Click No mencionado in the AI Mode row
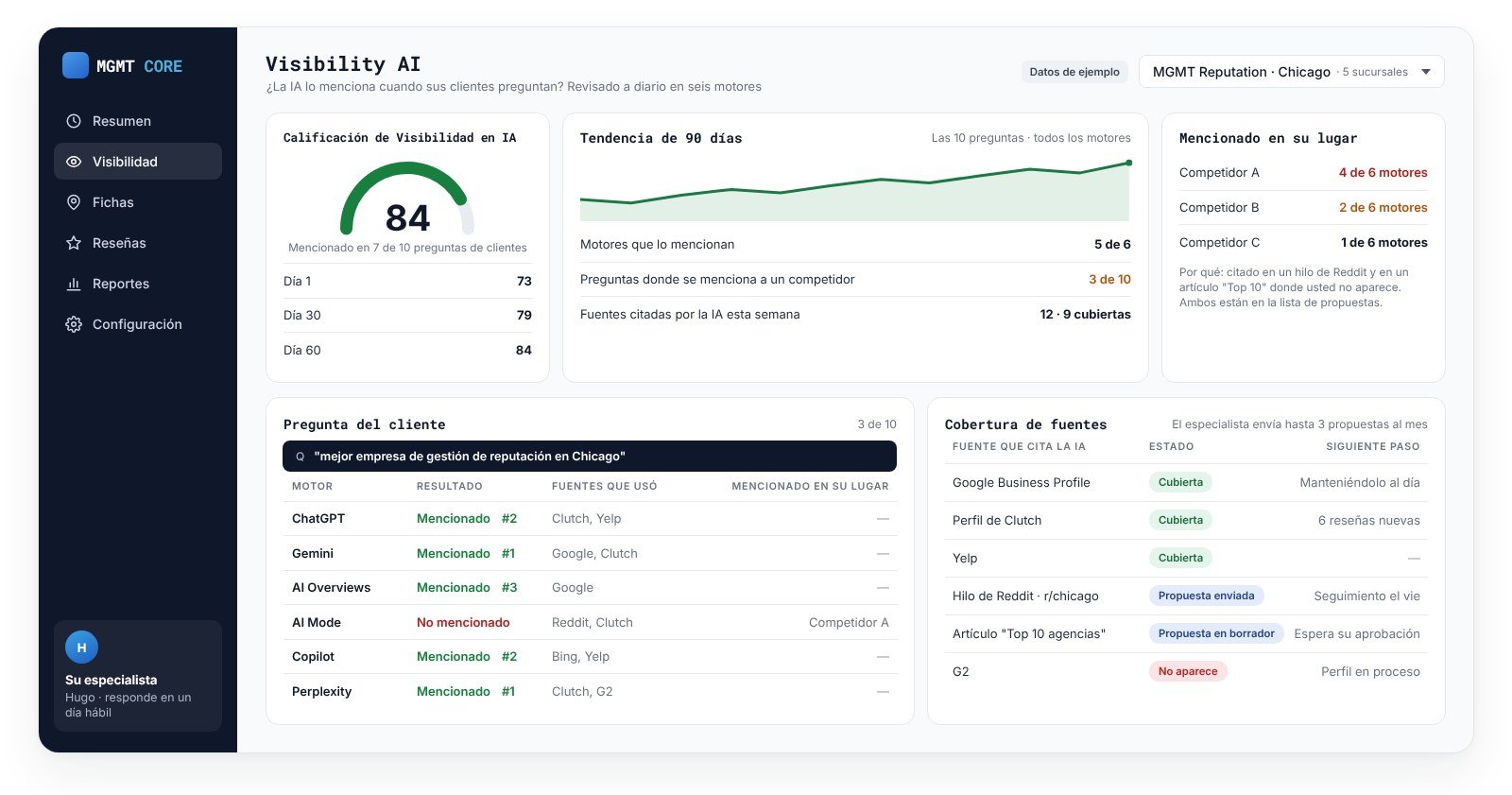Image resolution: width=1512 pixels, height=795 pixels. (x=463, y=622)
